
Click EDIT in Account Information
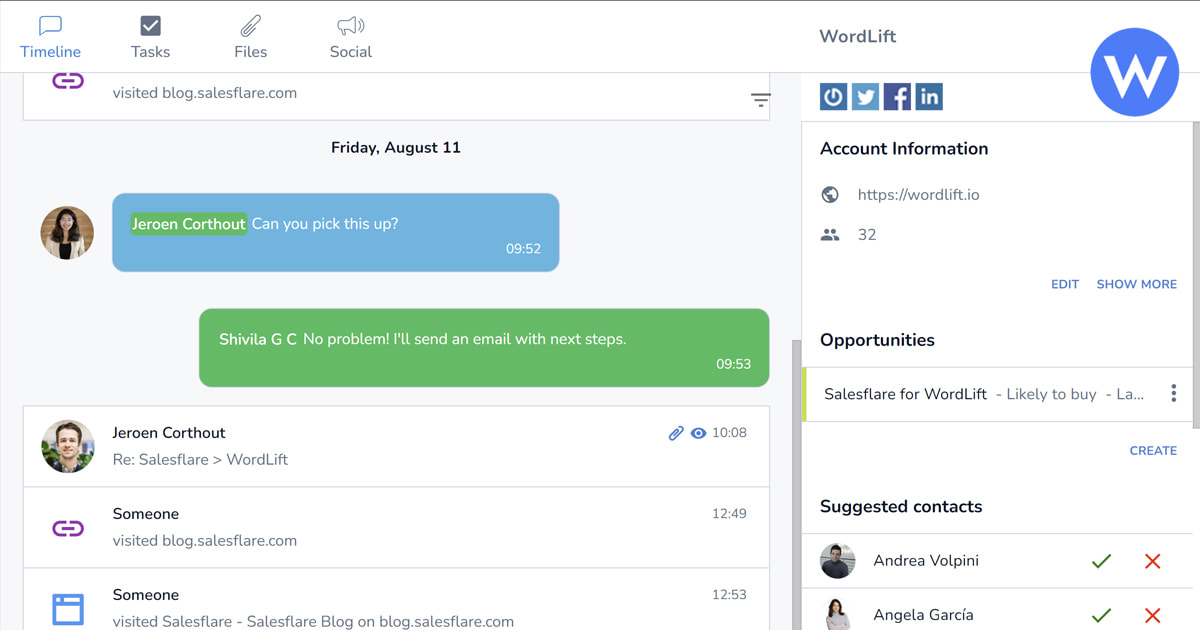coord(1064,284)
